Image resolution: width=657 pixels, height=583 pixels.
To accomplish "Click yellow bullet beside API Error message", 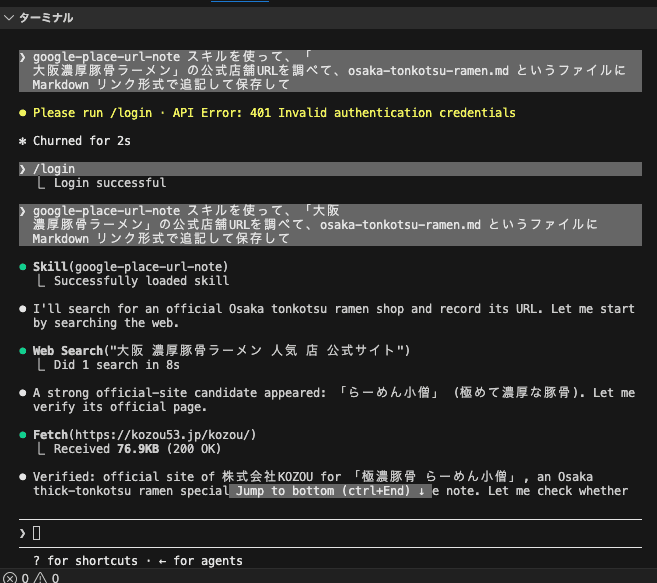I will (x=23, y=113).
